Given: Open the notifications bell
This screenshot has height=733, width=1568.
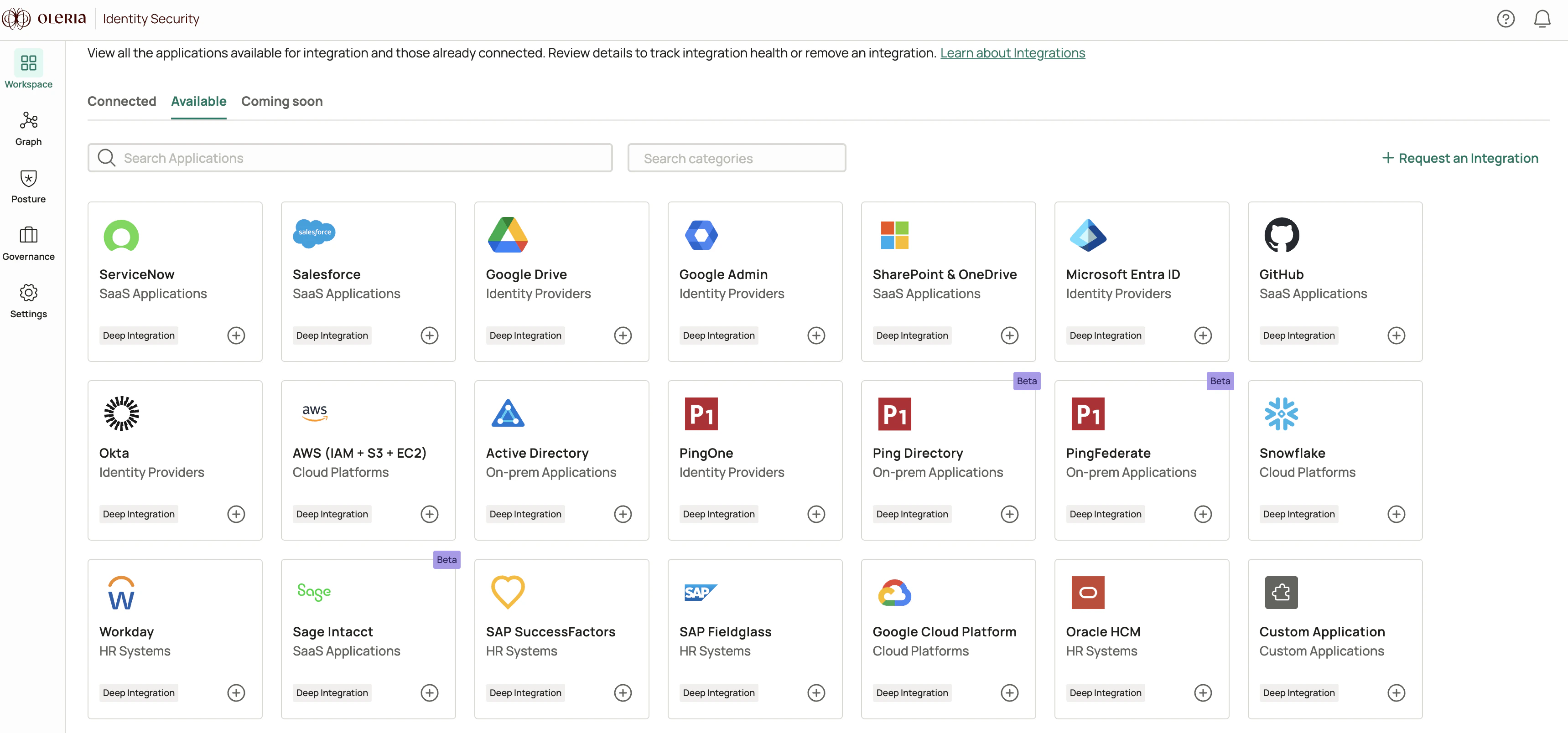Looking at the screenshot, I should [1542, 19].
